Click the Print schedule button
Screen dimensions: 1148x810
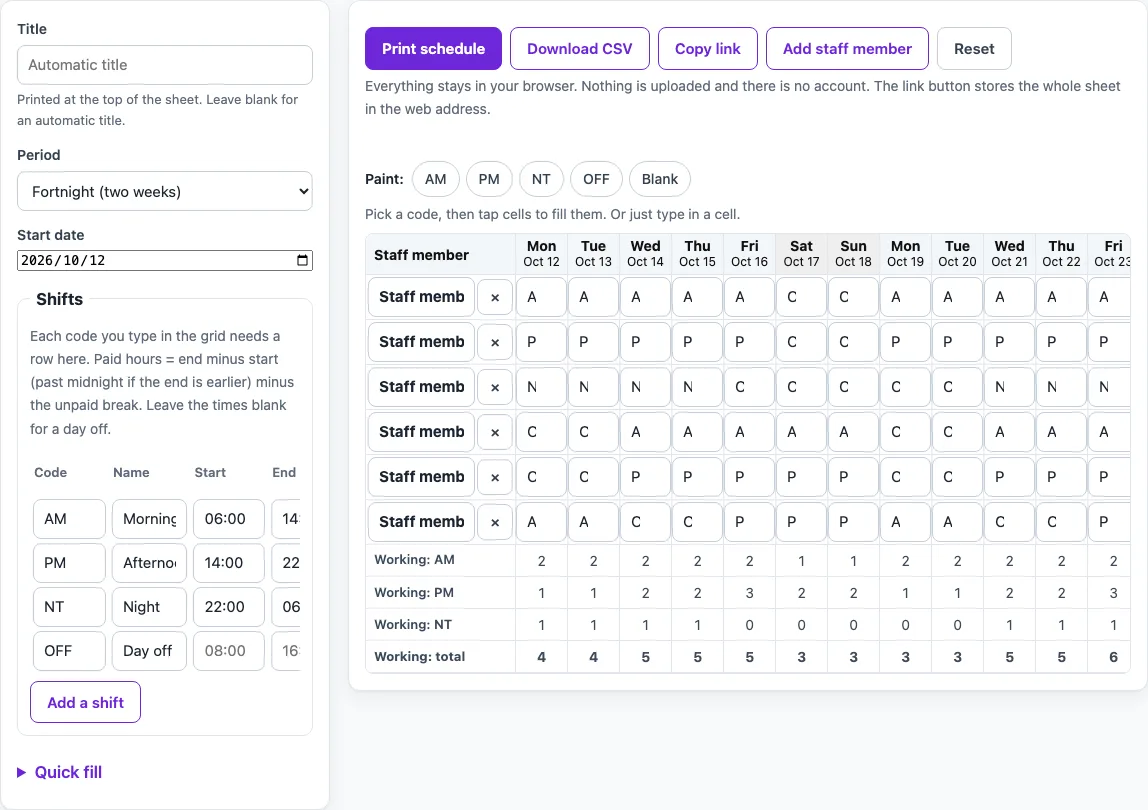[x=433, y=48]
